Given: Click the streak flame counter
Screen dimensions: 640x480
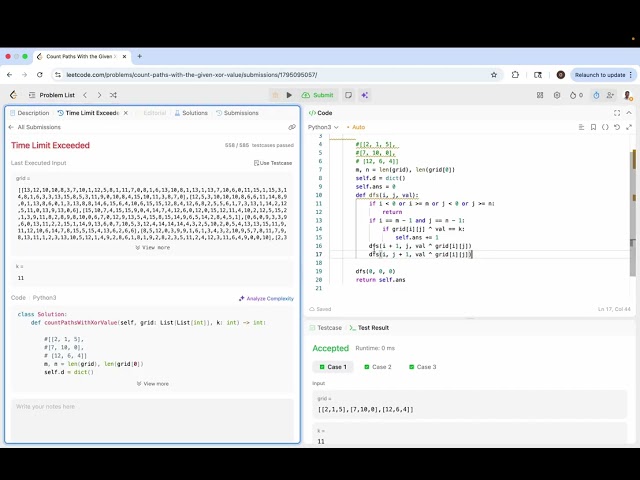Looking at the screenshot, I should pos(576,95).
